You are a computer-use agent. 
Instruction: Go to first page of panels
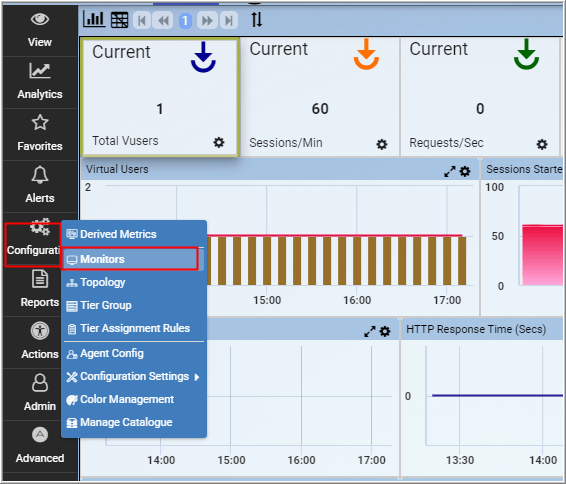coord(142,20)
